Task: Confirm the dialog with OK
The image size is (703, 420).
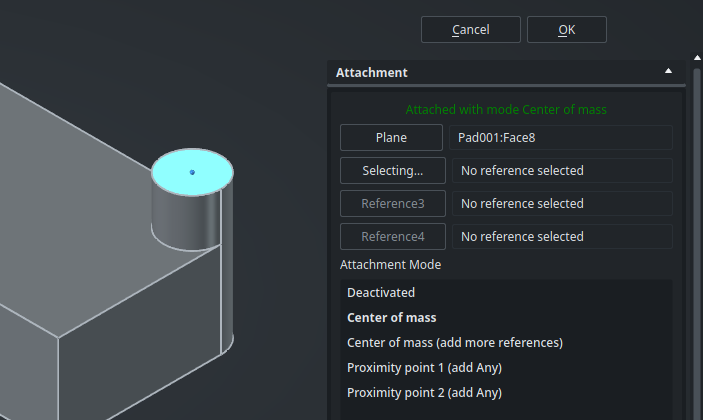Action: (566, 30)
